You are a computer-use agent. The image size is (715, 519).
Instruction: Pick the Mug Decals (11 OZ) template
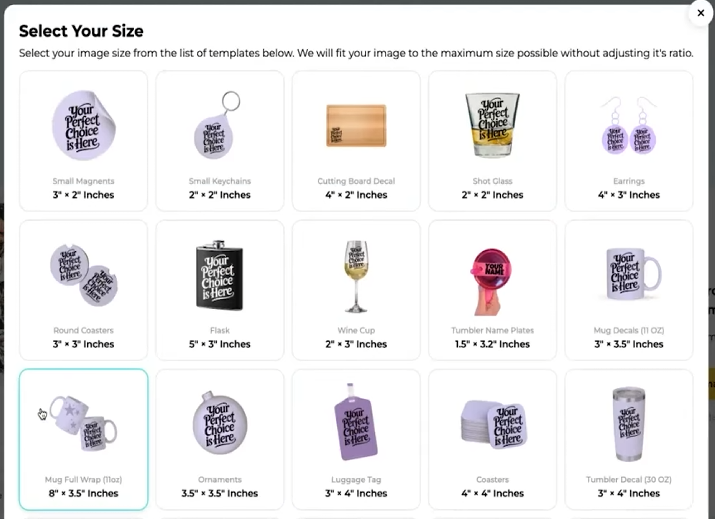tap(629, 290)
